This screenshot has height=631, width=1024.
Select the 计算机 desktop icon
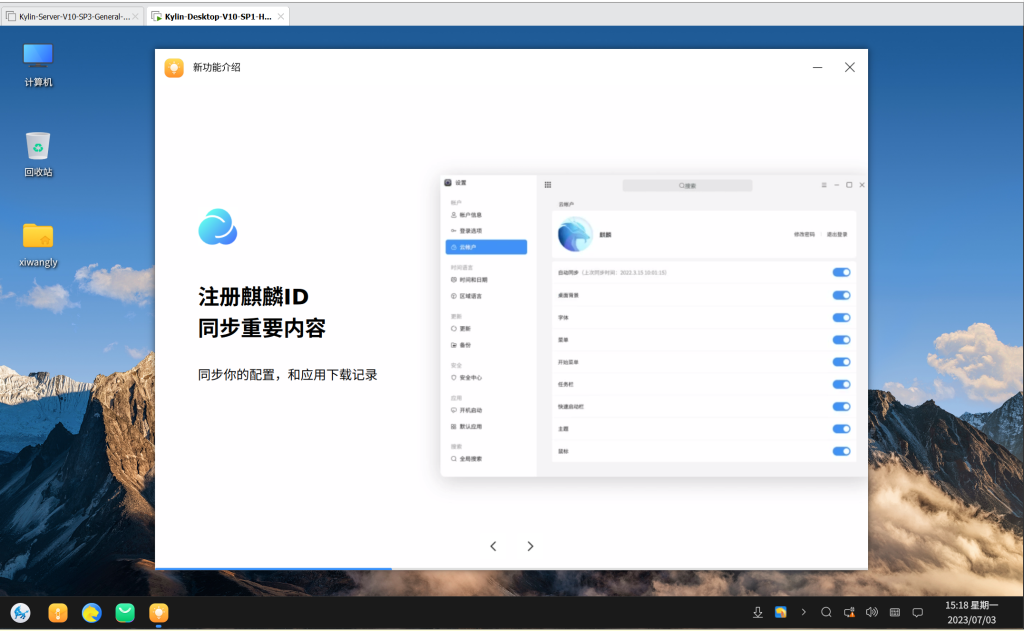point(38,65)
